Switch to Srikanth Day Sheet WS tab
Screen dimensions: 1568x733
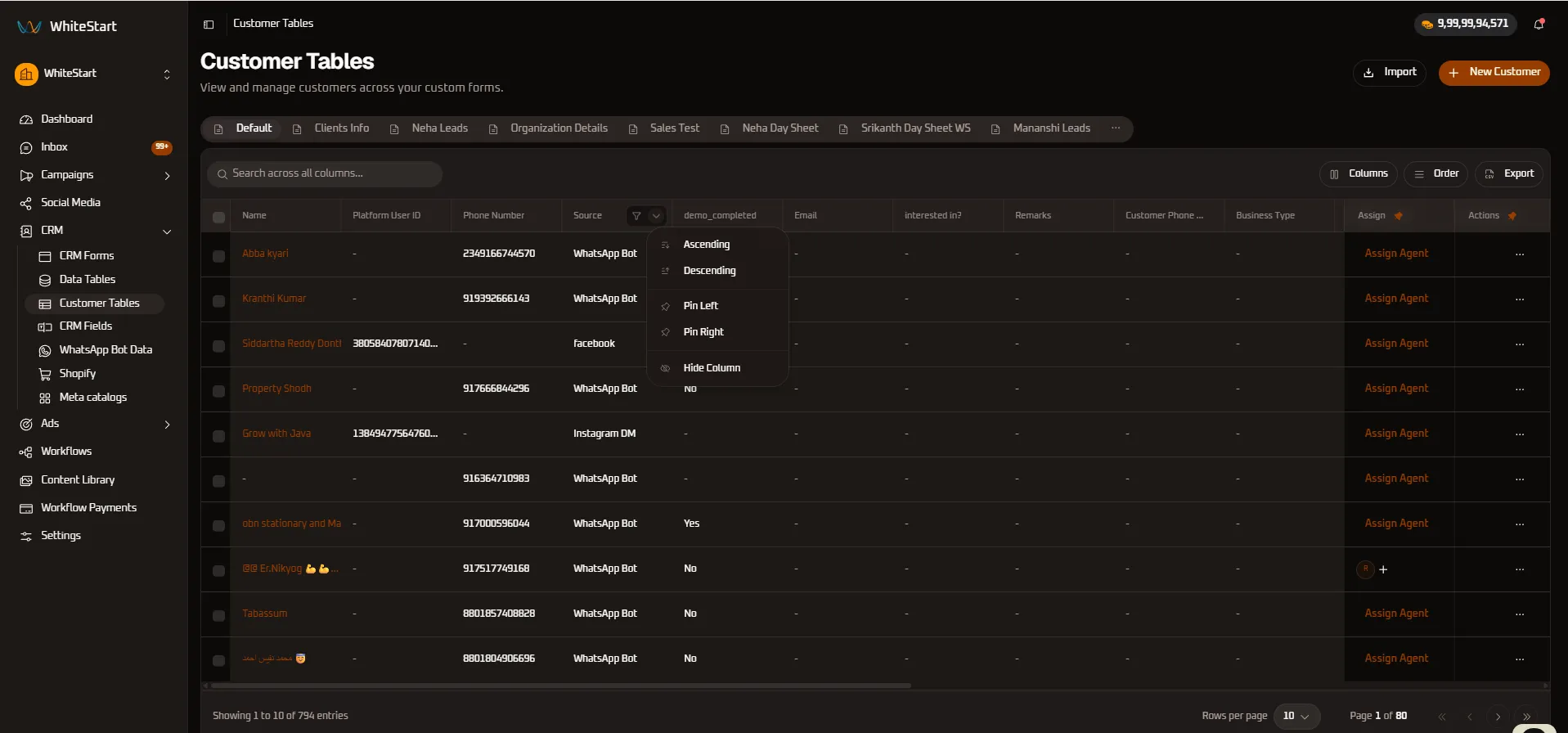click(905, 128)
